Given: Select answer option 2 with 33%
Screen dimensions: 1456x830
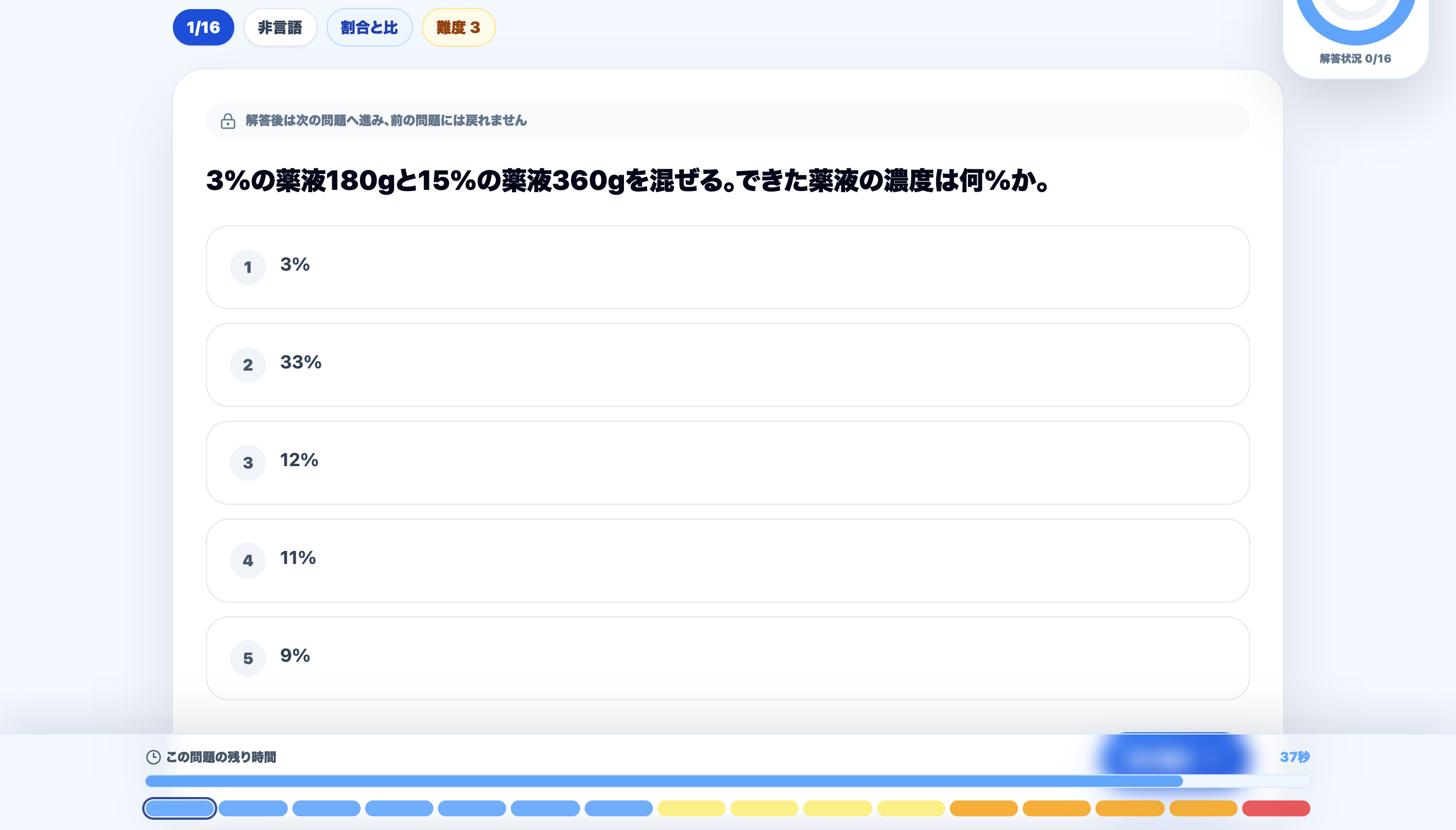Looking at the screenshot, I should click(x=727, y=365).
